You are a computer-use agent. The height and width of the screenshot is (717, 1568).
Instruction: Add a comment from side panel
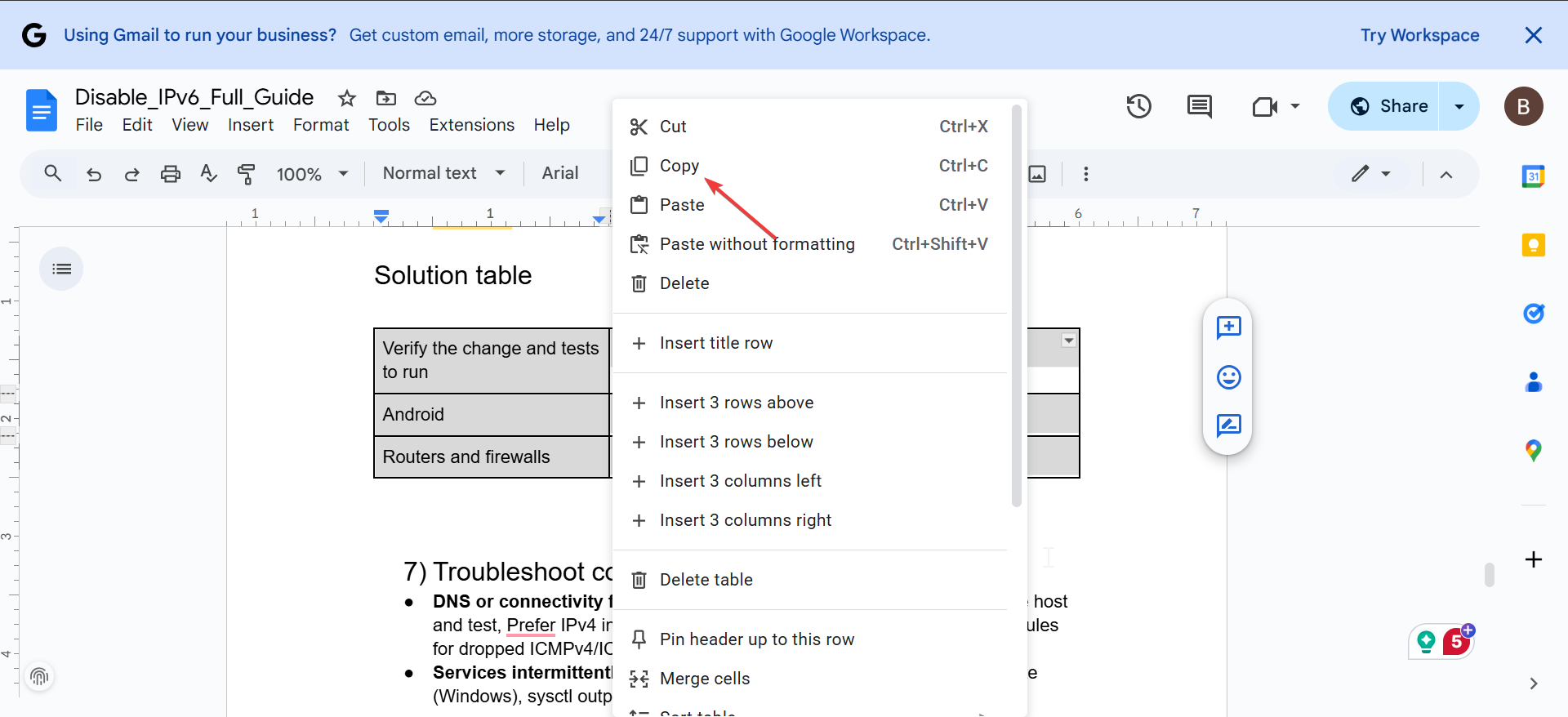coord(1228,327)
